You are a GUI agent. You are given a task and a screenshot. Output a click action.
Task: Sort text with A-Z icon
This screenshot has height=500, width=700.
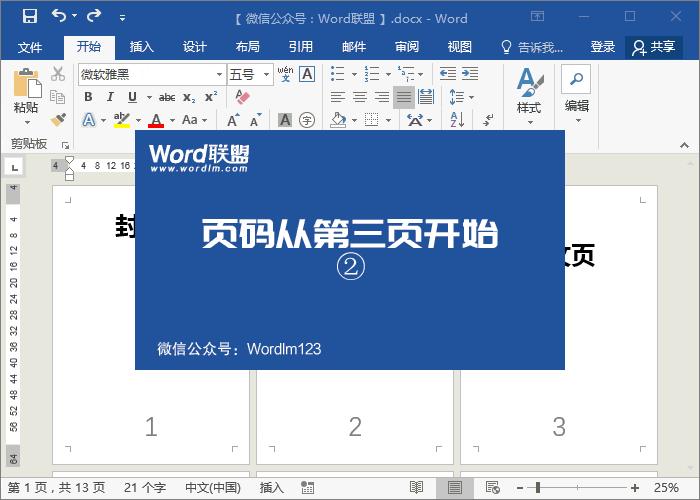(x=457, y=120)
